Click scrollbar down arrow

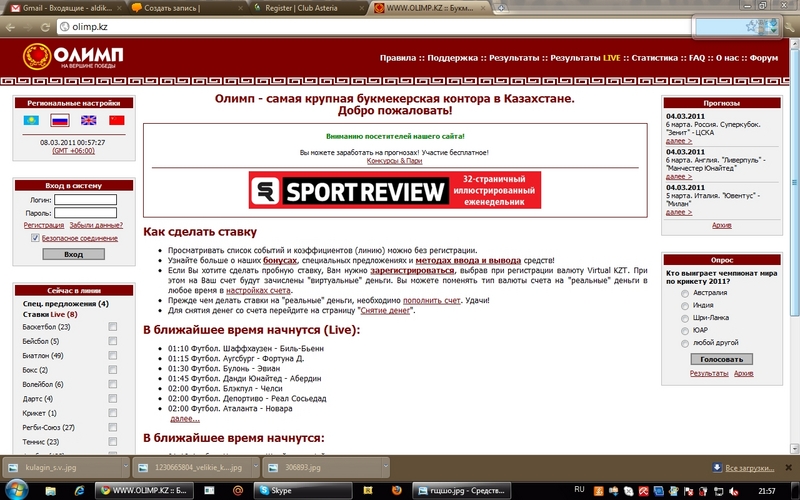[x=794, y=448]
